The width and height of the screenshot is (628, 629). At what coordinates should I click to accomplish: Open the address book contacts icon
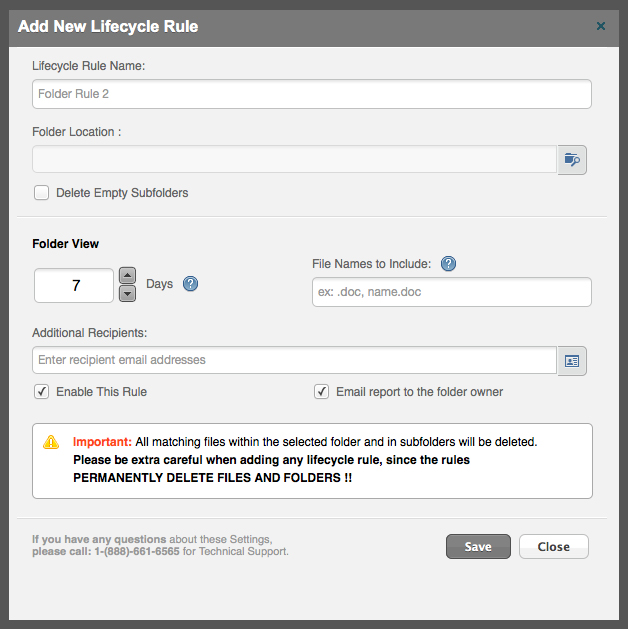[x=572, y=361]
